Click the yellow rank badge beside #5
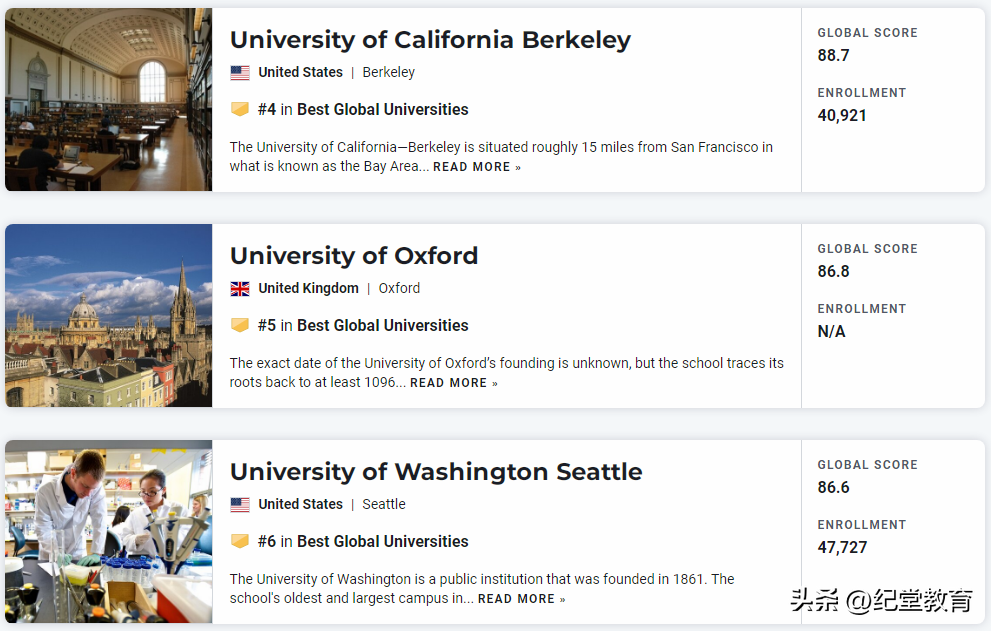991x631 pixels. [x=240, y=325]
